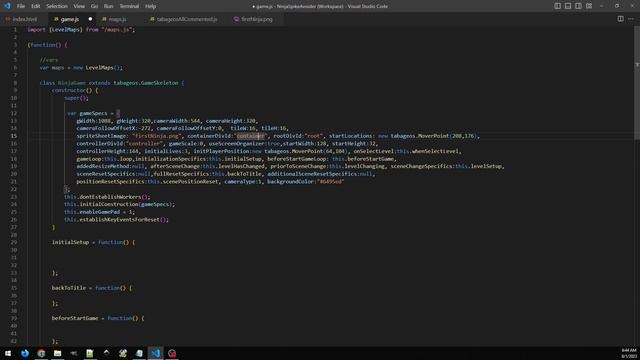Toggle the bottom panel layout icon
This screenshot has width=640, height=360.
tap(568, 6)
